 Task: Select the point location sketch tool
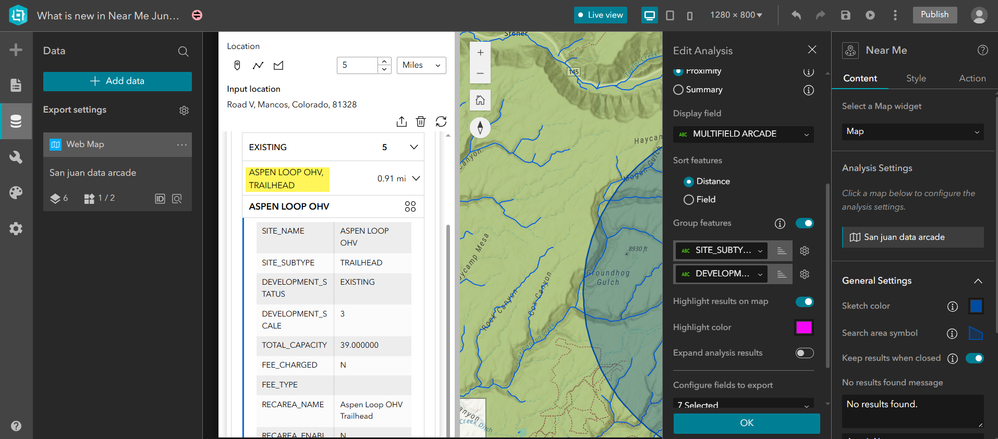click(237, 66)
